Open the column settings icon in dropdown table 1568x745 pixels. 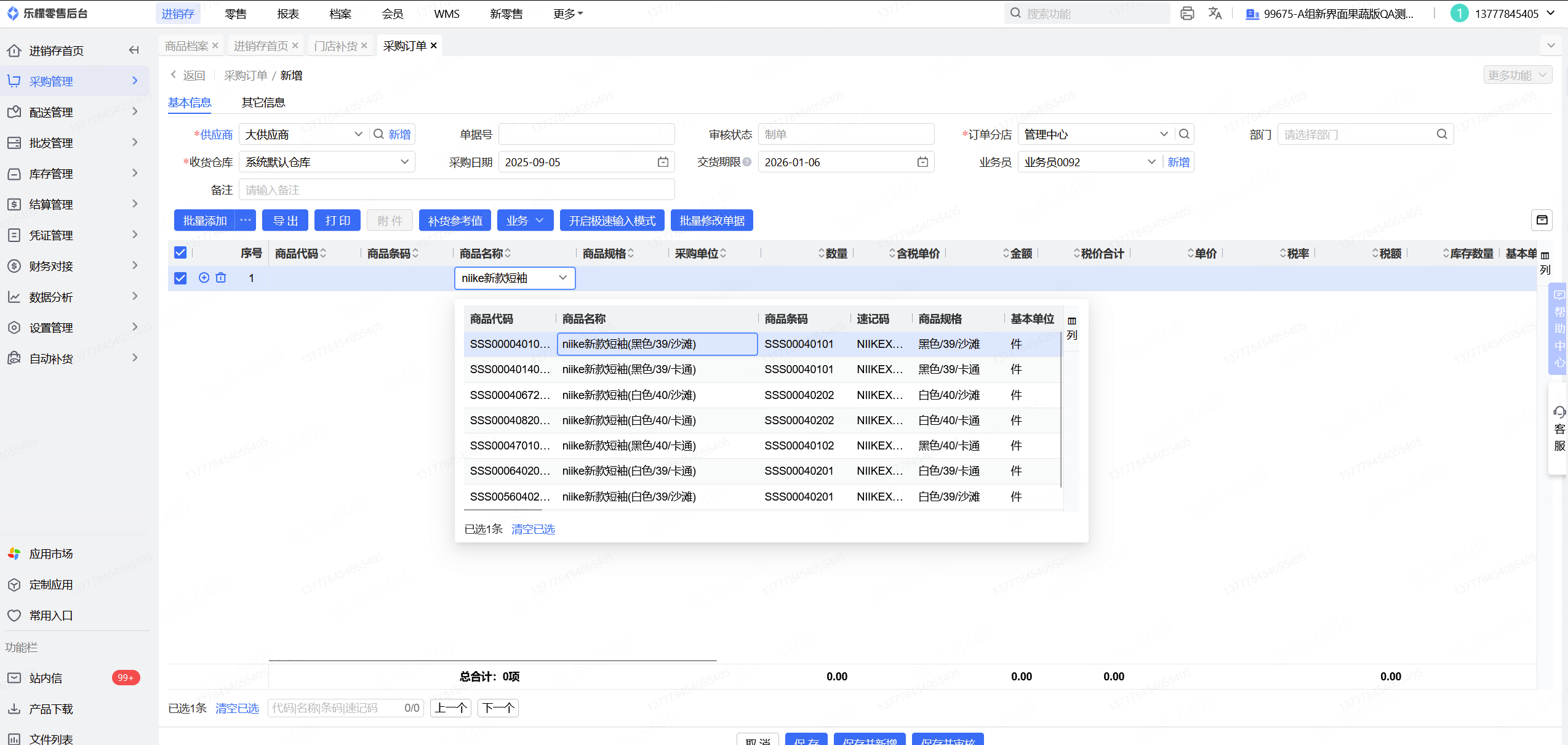coord(1072,321)
